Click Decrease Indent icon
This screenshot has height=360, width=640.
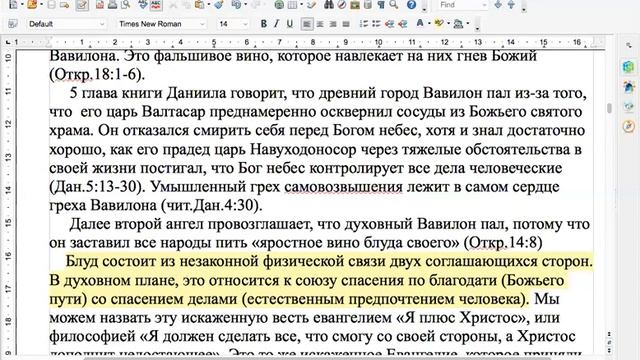(389, 24)
